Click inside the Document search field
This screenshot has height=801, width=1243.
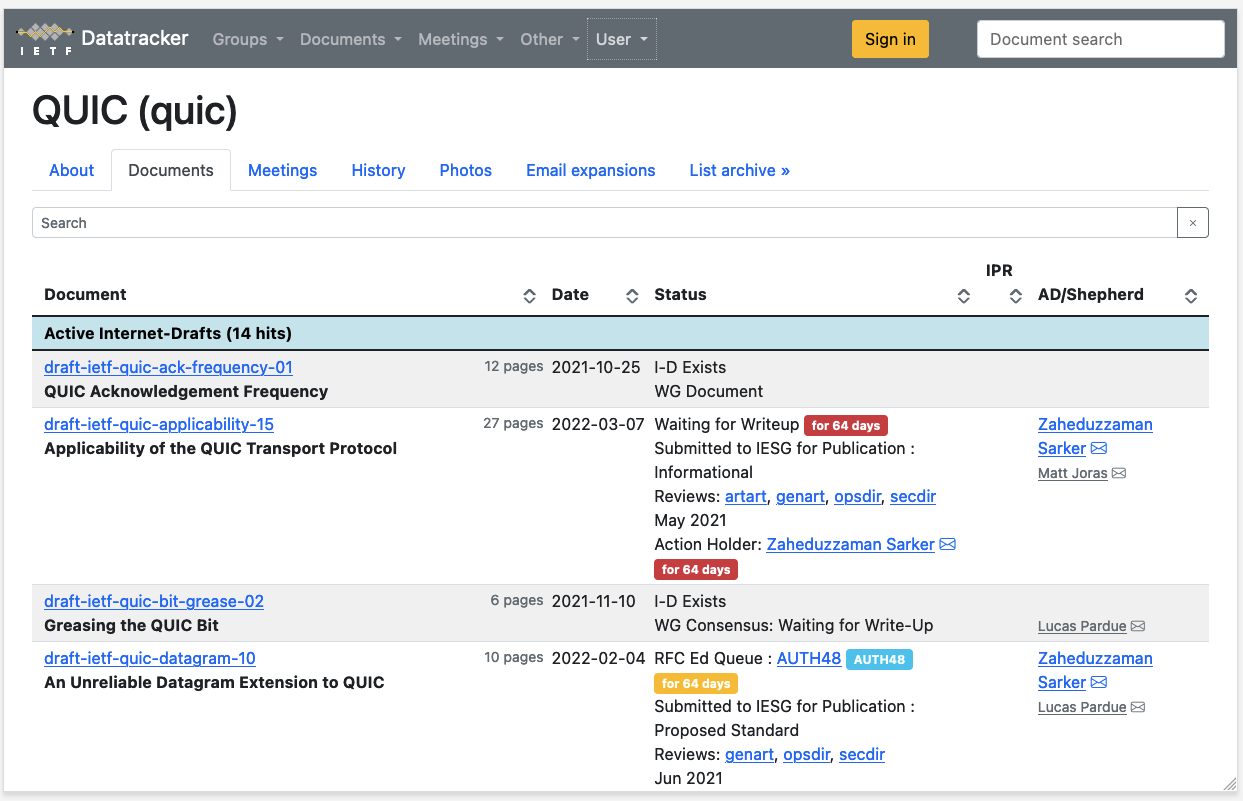coord(1100,39)
